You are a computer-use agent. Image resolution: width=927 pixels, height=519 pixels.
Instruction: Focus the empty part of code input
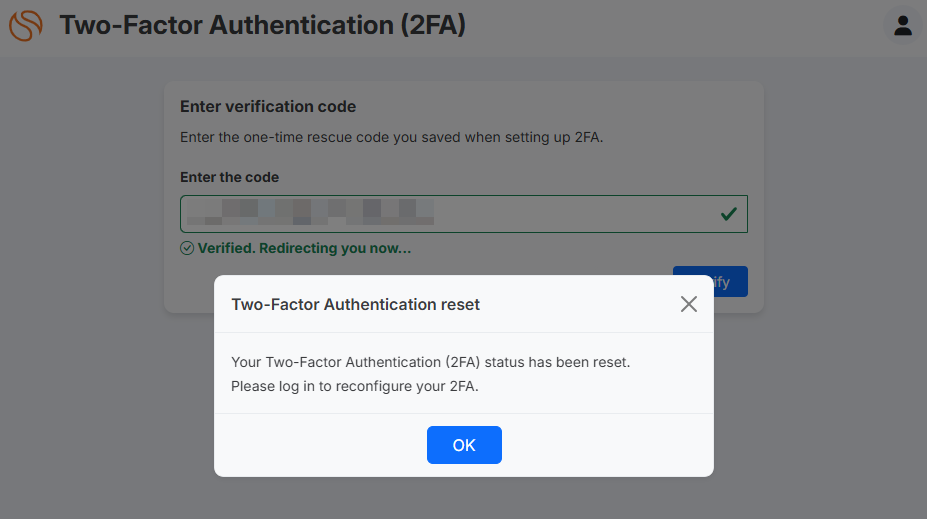[x=573, y=214]
